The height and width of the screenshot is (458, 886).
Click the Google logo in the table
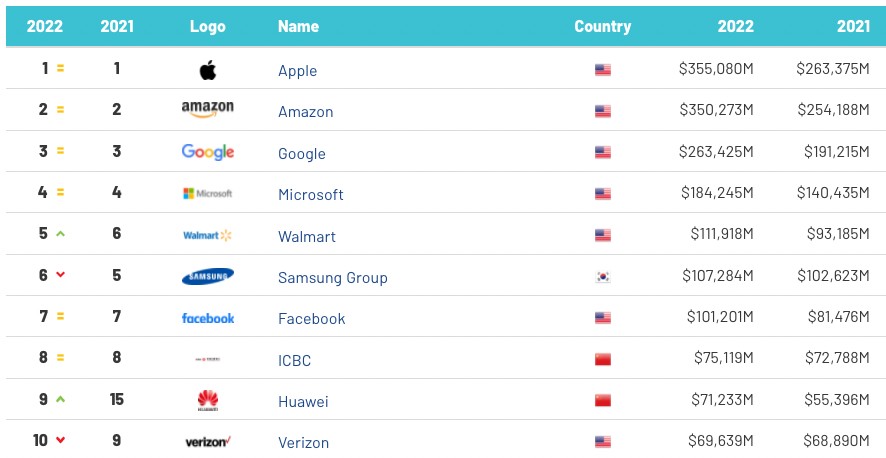click(208, 152)
